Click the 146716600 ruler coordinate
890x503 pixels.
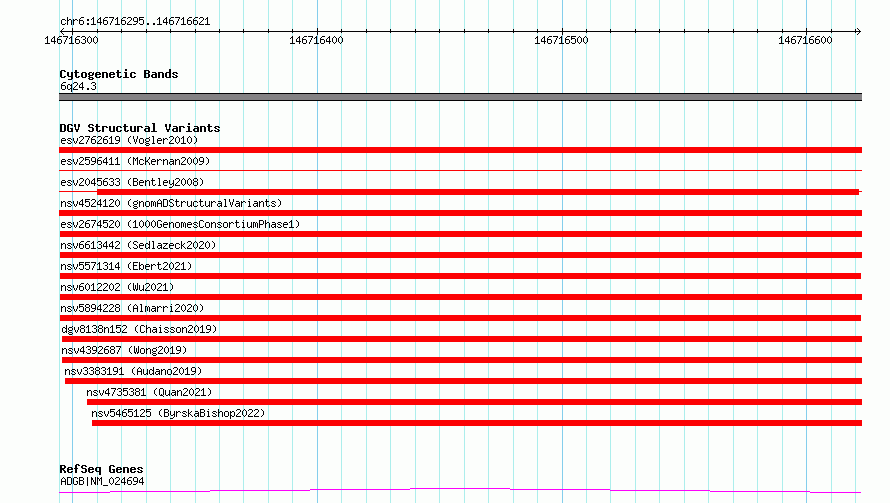[805, 40]
